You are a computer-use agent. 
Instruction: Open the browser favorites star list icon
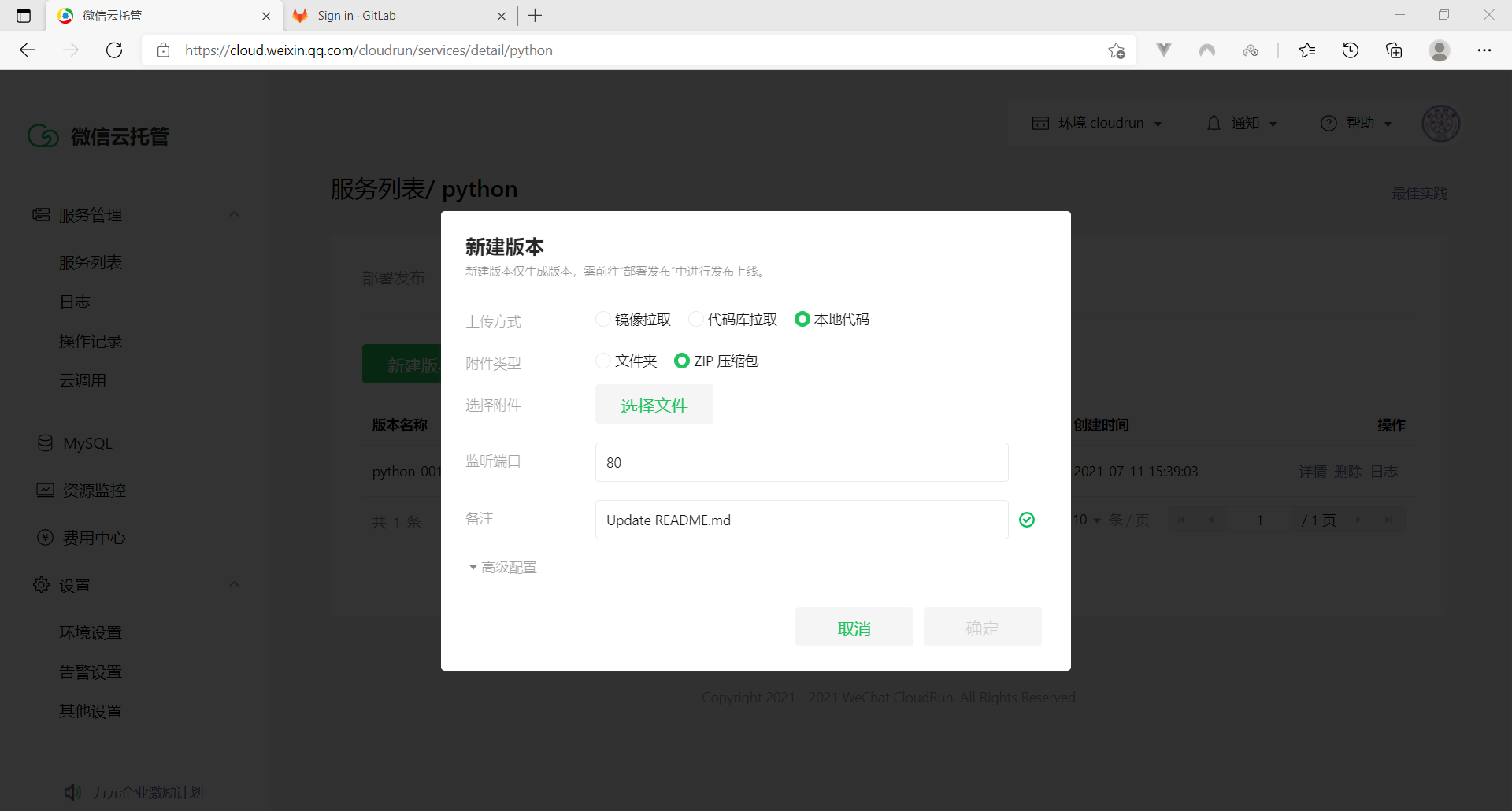coord(1307,50)
